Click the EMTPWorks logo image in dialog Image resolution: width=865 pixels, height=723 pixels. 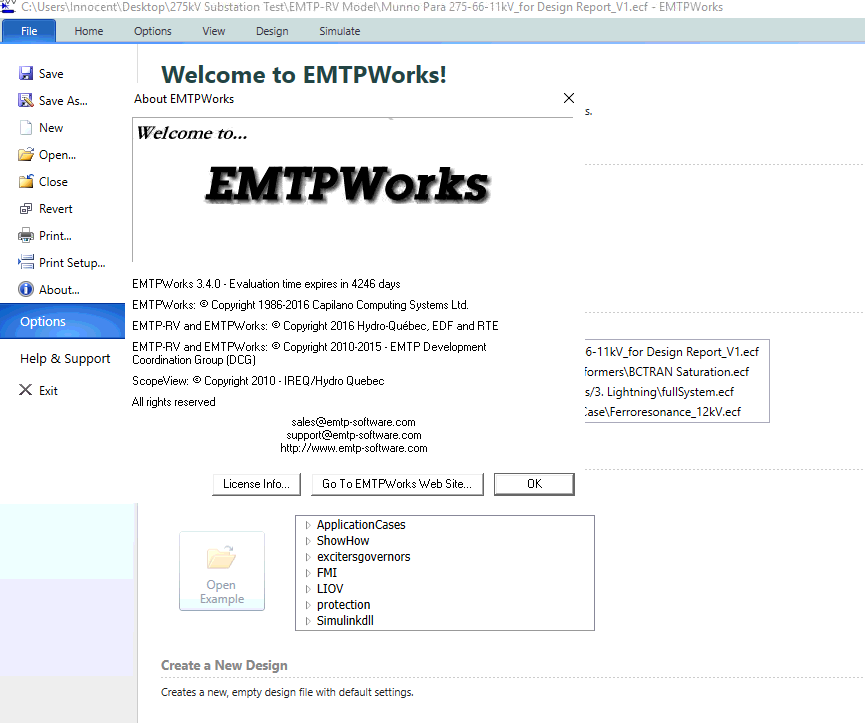point(348,184)
